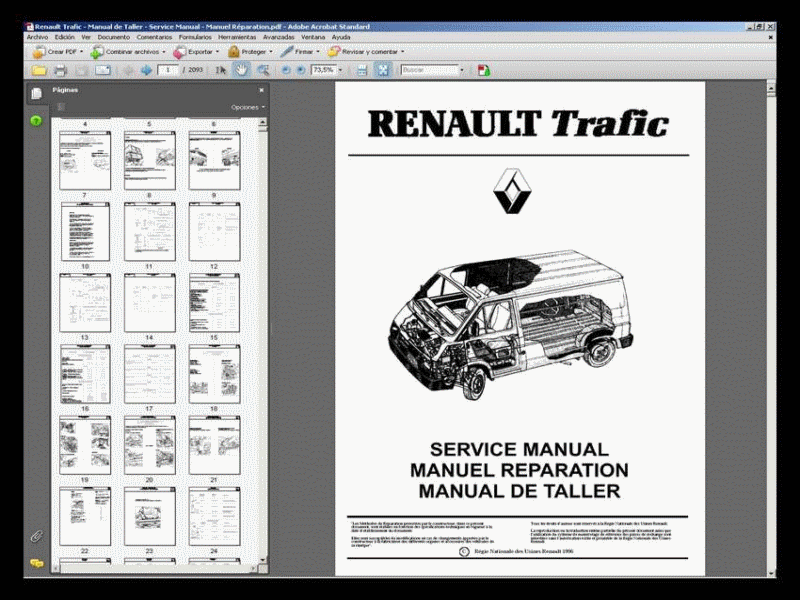The height and width of the screenshot is (600, 800).
Task: Select the Select (cursor) tool
Action: pyautogui.click(x=221, y=70)
